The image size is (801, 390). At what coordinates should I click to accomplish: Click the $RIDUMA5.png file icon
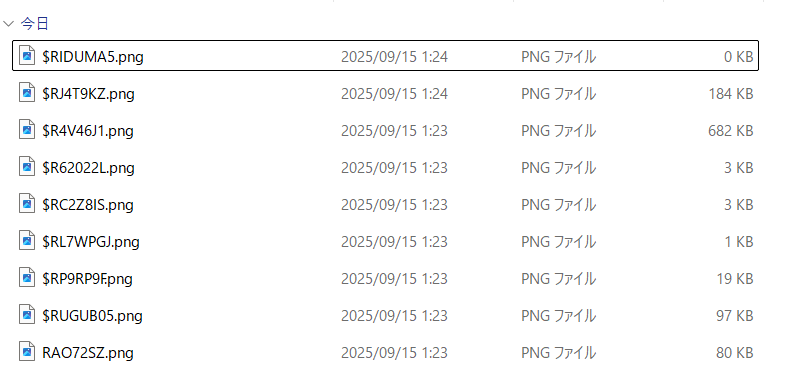coord(27,55)
